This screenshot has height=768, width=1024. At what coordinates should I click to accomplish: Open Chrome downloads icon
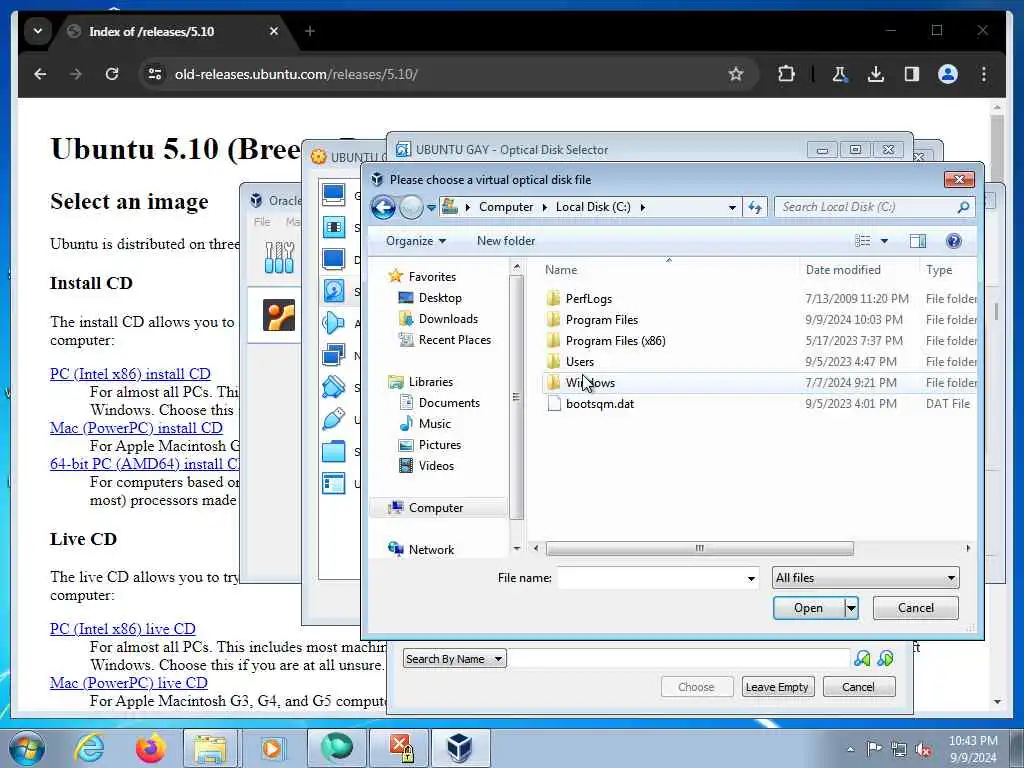[x=876, y=74]
